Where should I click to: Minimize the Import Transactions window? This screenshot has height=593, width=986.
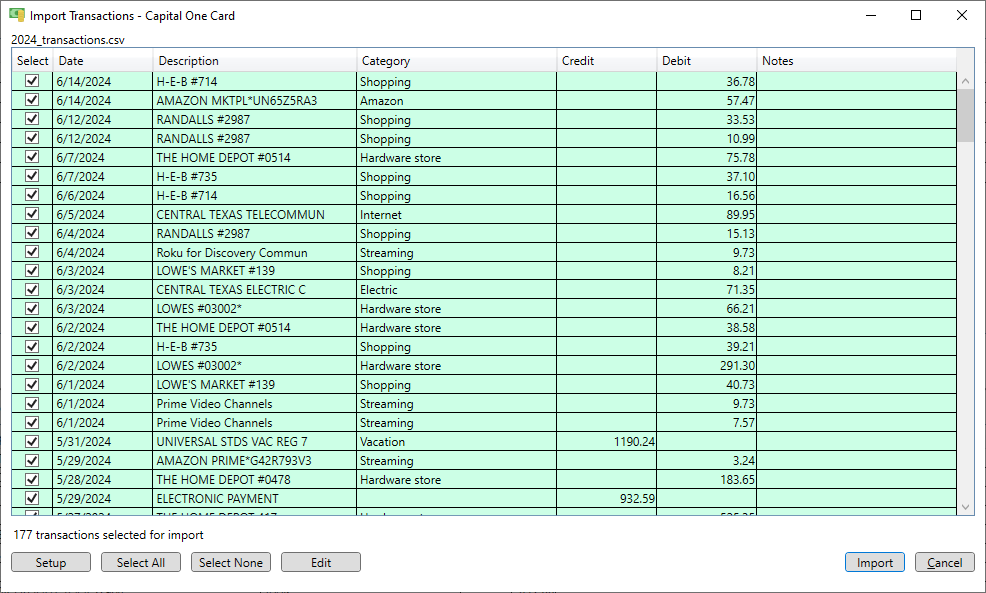point(871,15)
